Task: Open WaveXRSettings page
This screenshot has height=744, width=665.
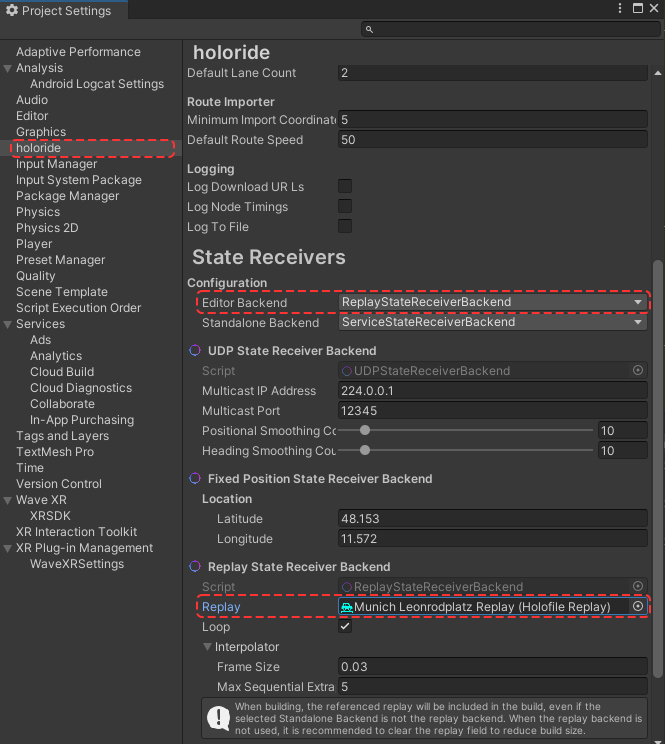Action: pyautogui.click(x=77, y=564)
